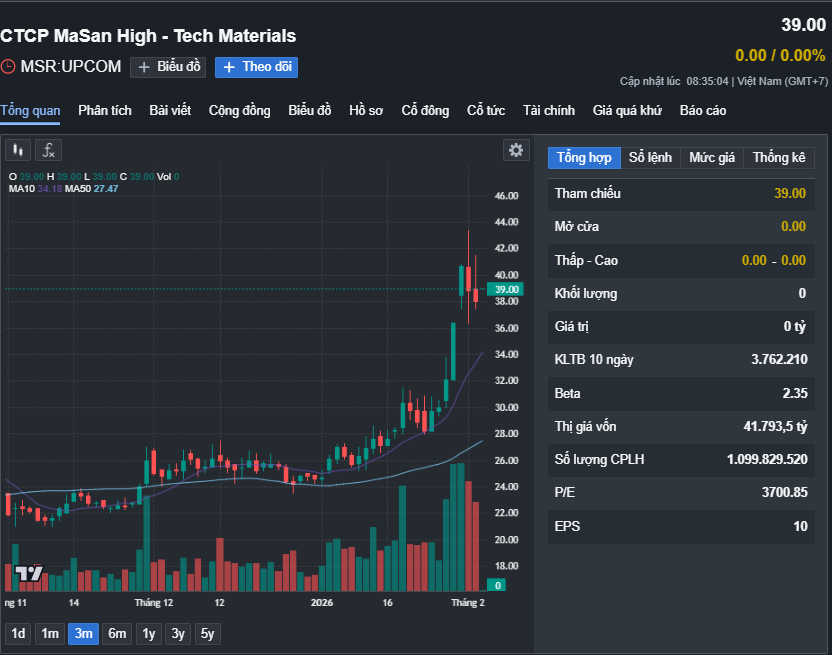Click the plus Biểu đồ button
Screen dimensions: 832x655
tap(168, 67)
